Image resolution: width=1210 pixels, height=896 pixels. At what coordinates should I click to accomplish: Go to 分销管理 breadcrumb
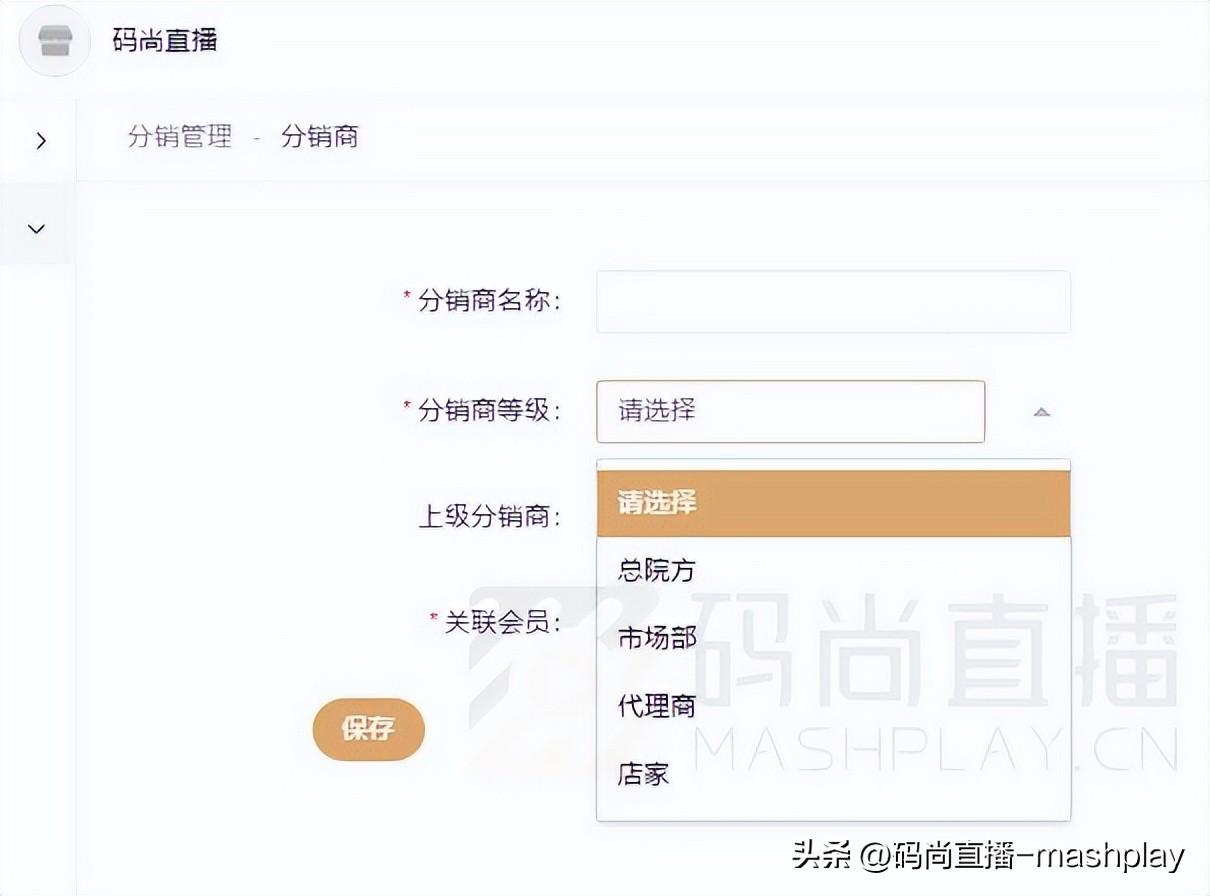[x=180, y=136]
